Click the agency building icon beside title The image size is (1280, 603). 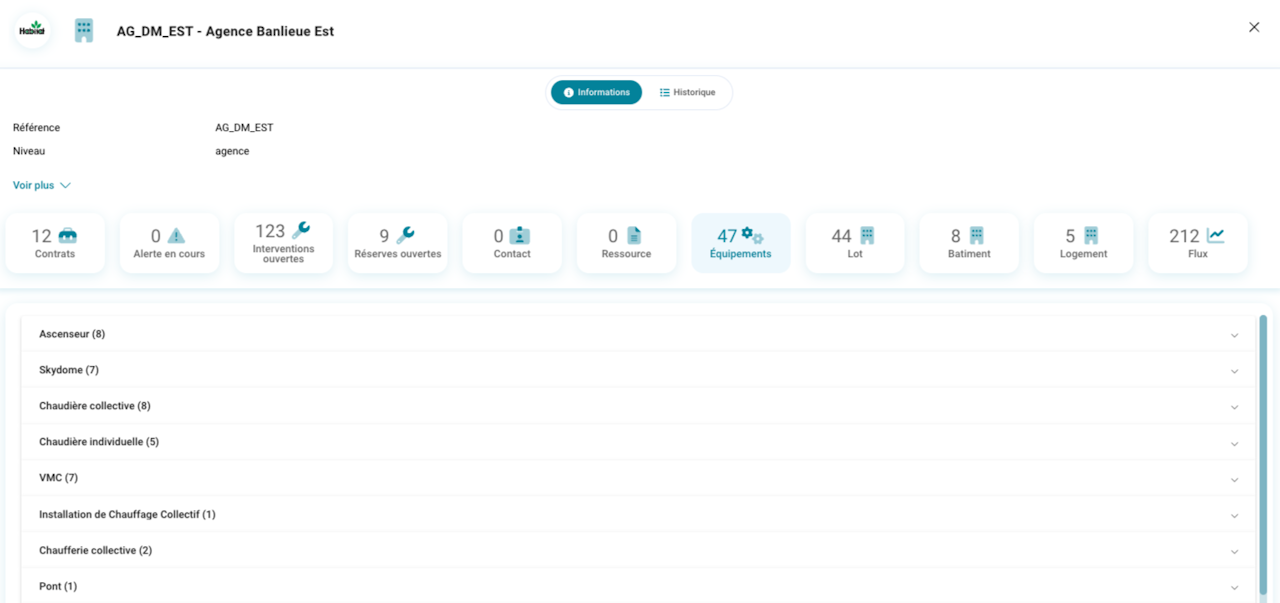[x=84, y=30]
